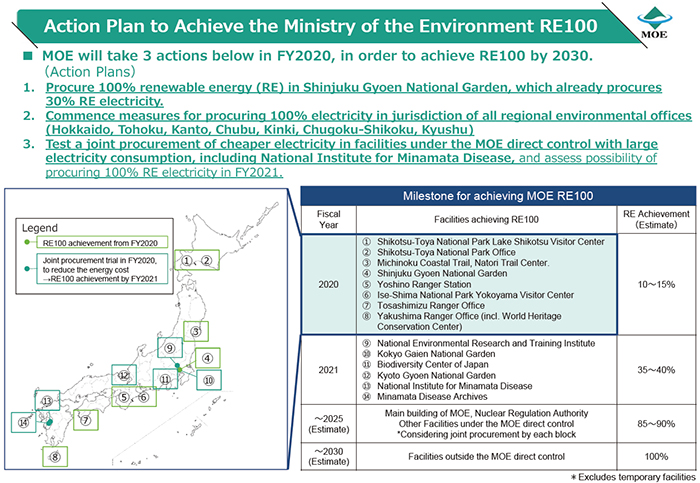Click 'RE Achievement (Estimate)' column header
Screen dimensions: 700x483
pyautogui.click(x=656, y=219)
